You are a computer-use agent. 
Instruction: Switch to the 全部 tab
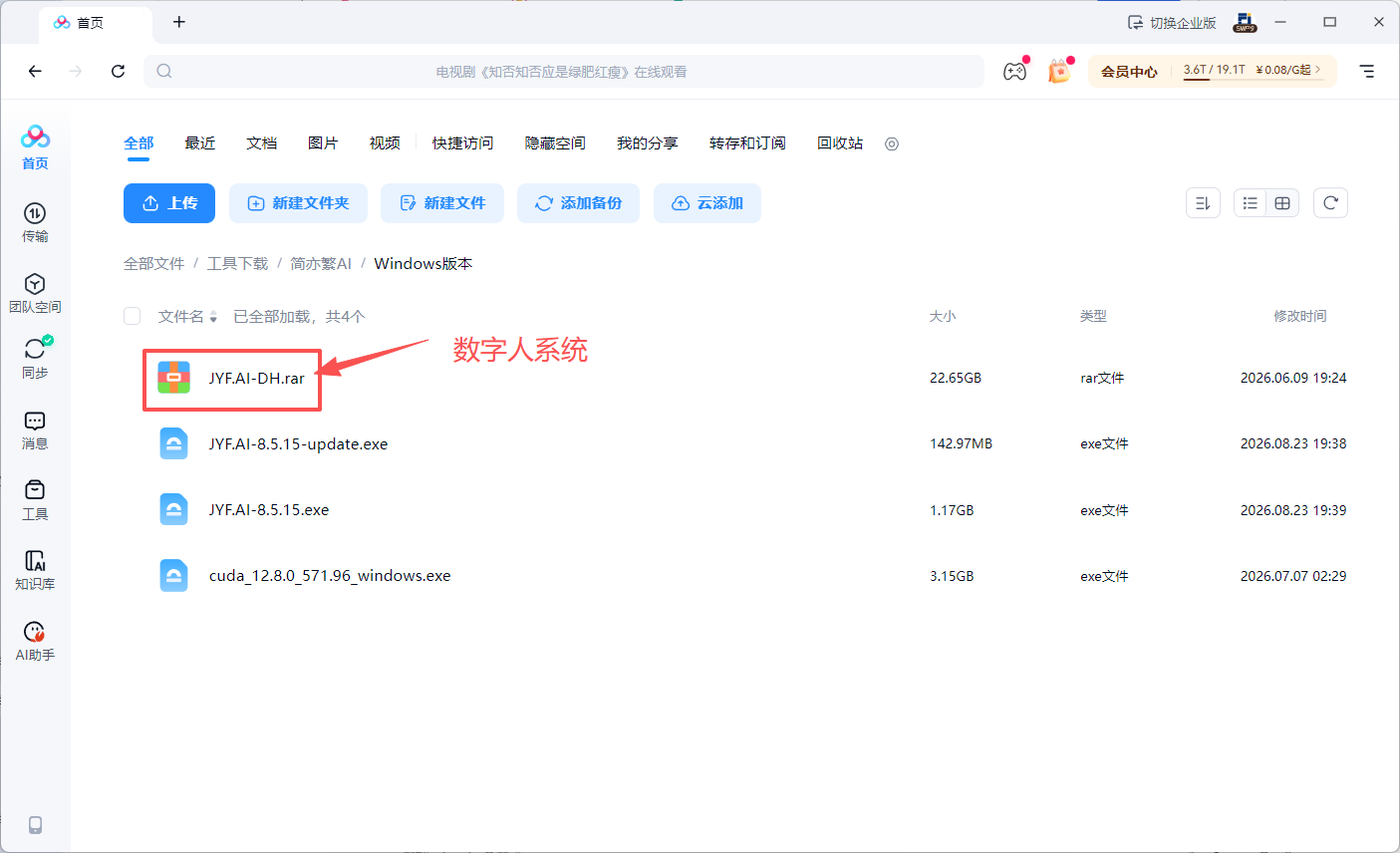click(x=139, y=143)
